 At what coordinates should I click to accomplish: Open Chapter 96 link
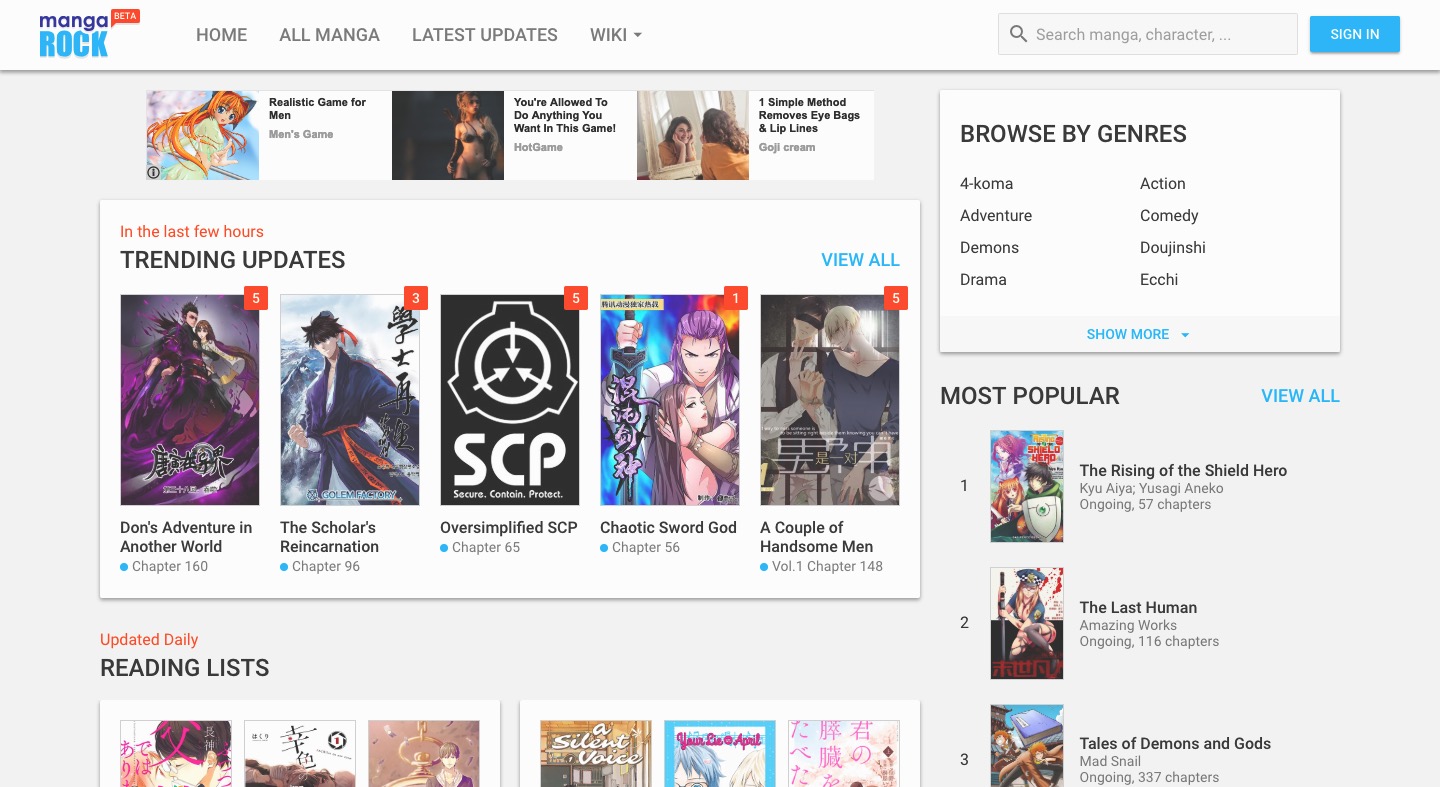pos(326,566)
